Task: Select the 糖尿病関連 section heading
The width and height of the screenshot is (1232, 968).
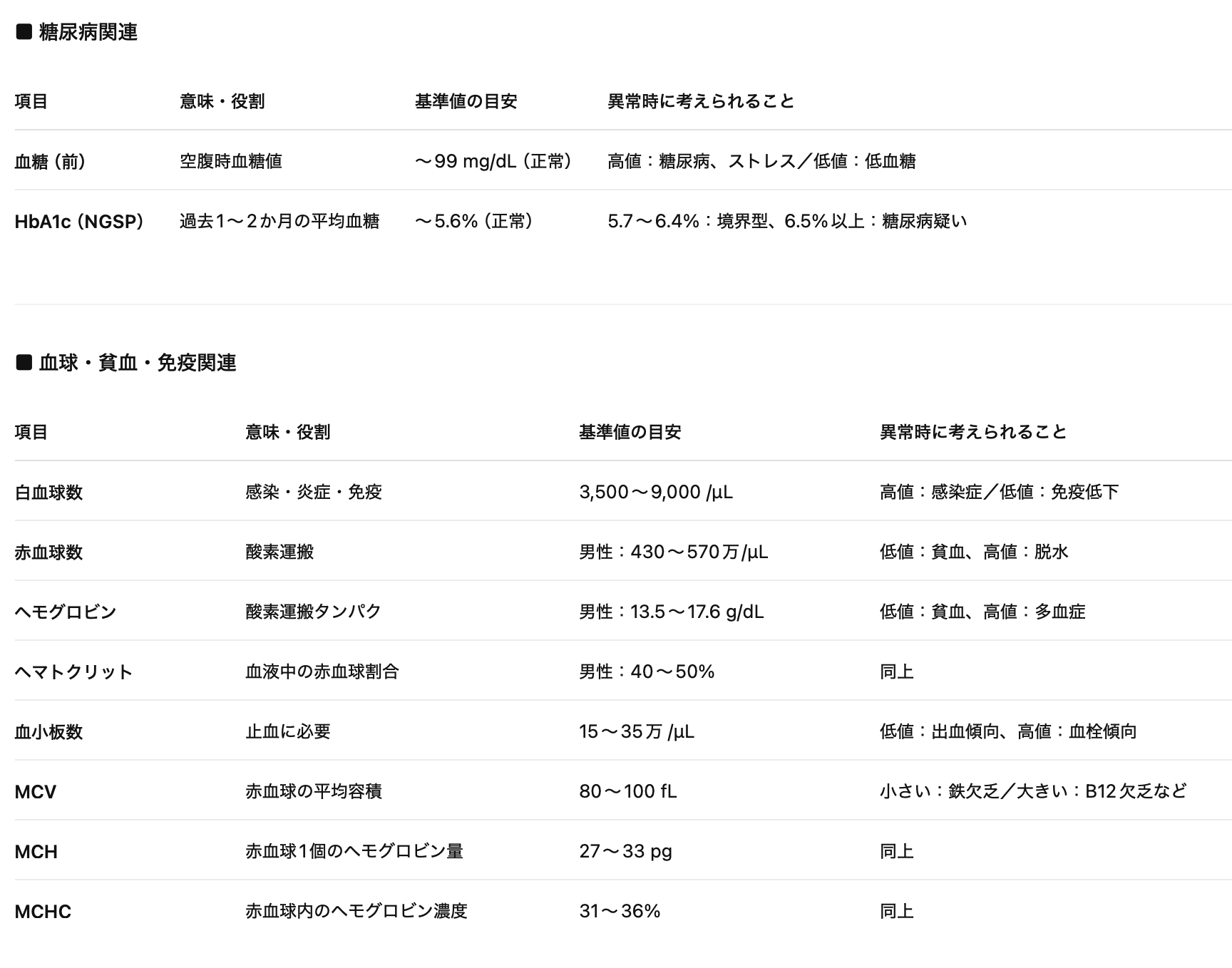Action: [89, 31]
